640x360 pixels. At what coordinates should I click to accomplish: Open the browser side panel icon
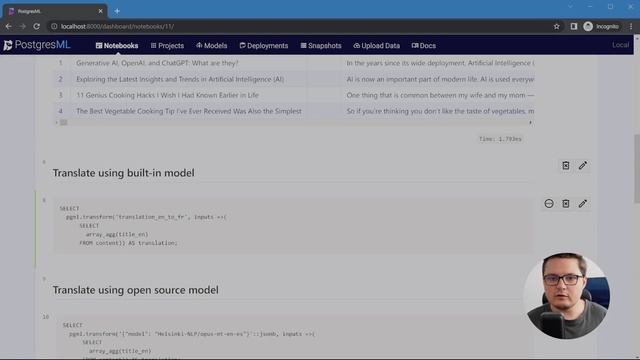pos(573,26)
